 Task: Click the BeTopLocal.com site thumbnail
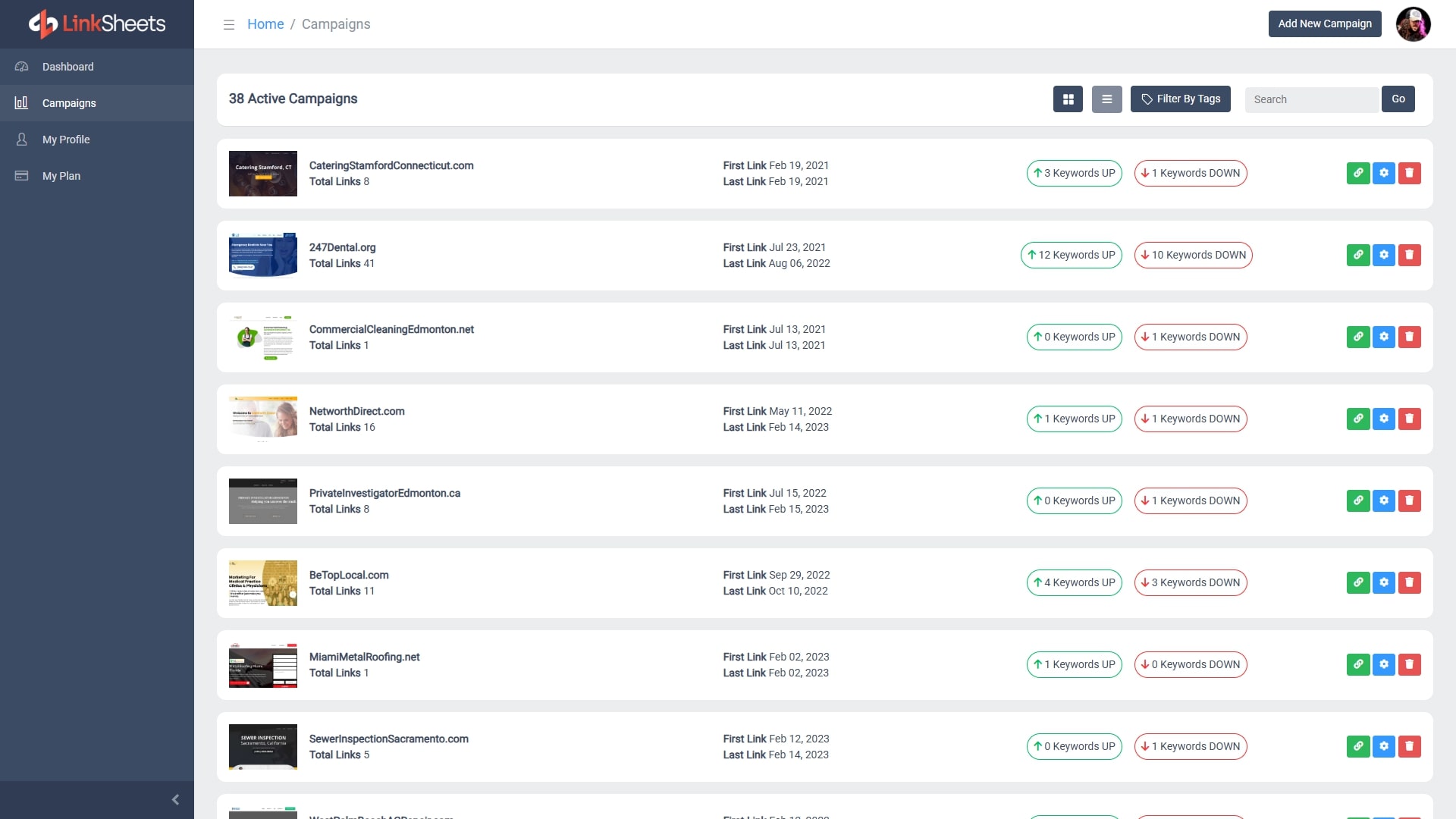pos(263,583)
